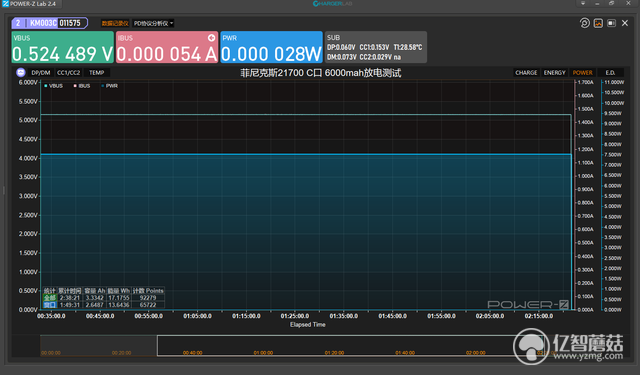640x375 pixels.
Task: Click the arrow icon in IBUS panel
Action: pyautogui.click(x=211, y=38)
